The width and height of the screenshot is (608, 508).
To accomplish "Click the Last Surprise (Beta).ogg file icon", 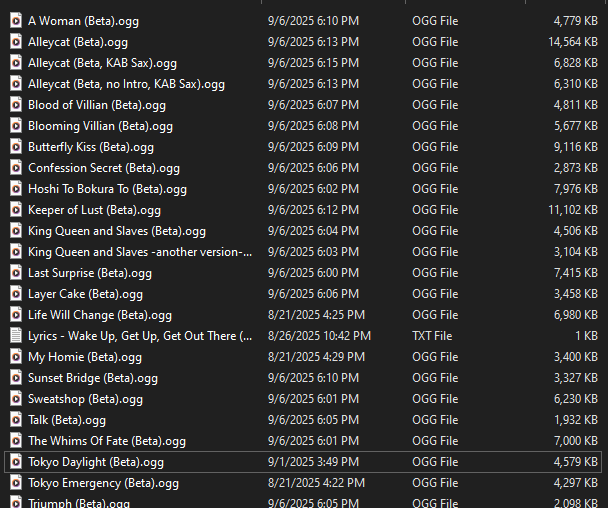I will 16,273.
